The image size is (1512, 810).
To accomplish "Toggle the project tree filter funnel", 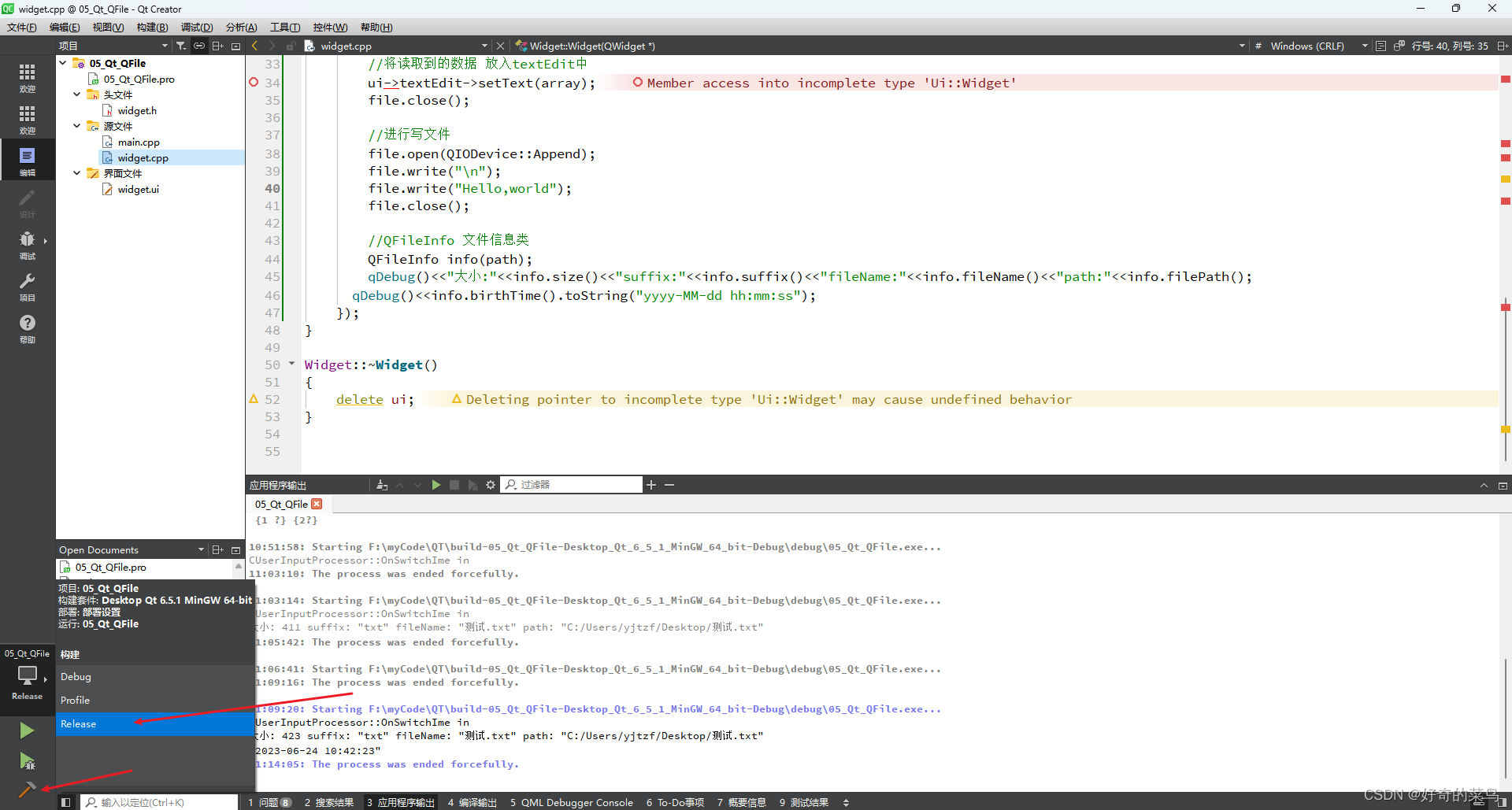I will [180, 45].
